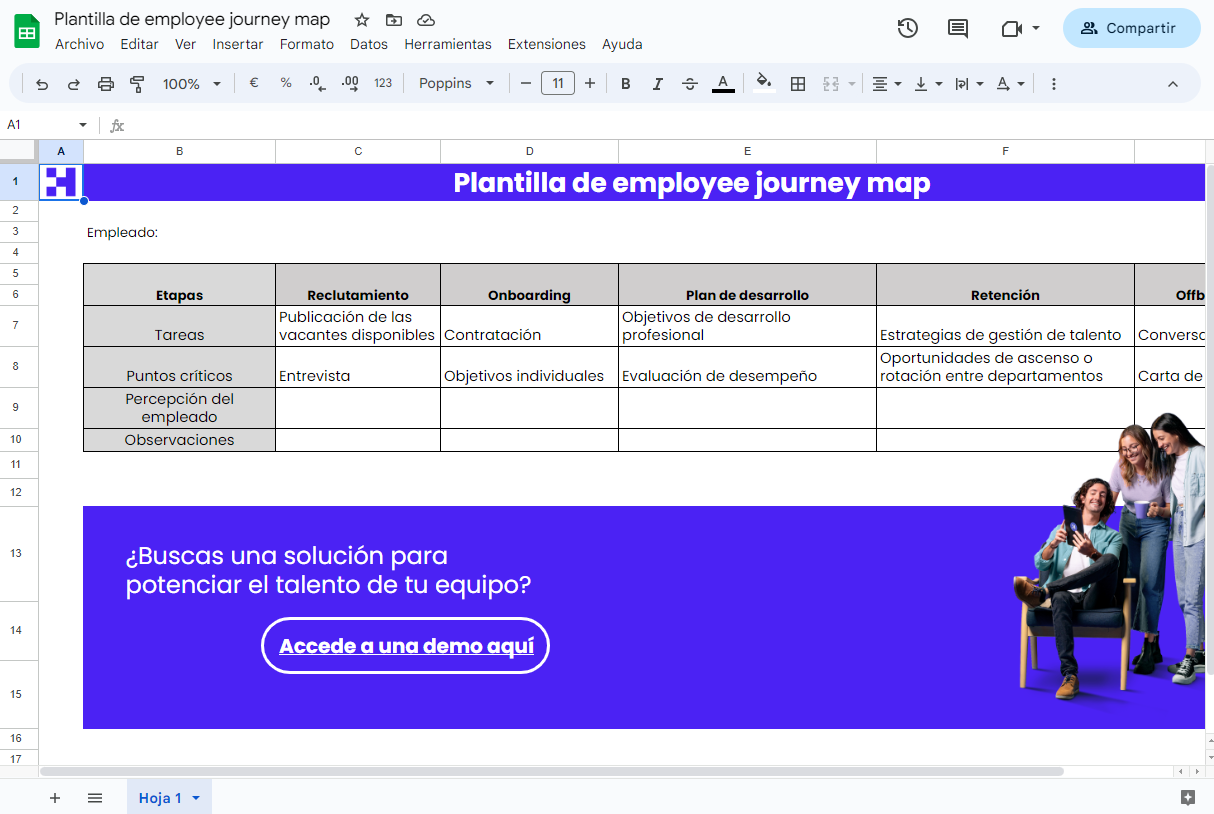The image size is (1214, 814).
Task: Select the Print icon
Action: tap(105, 83)
